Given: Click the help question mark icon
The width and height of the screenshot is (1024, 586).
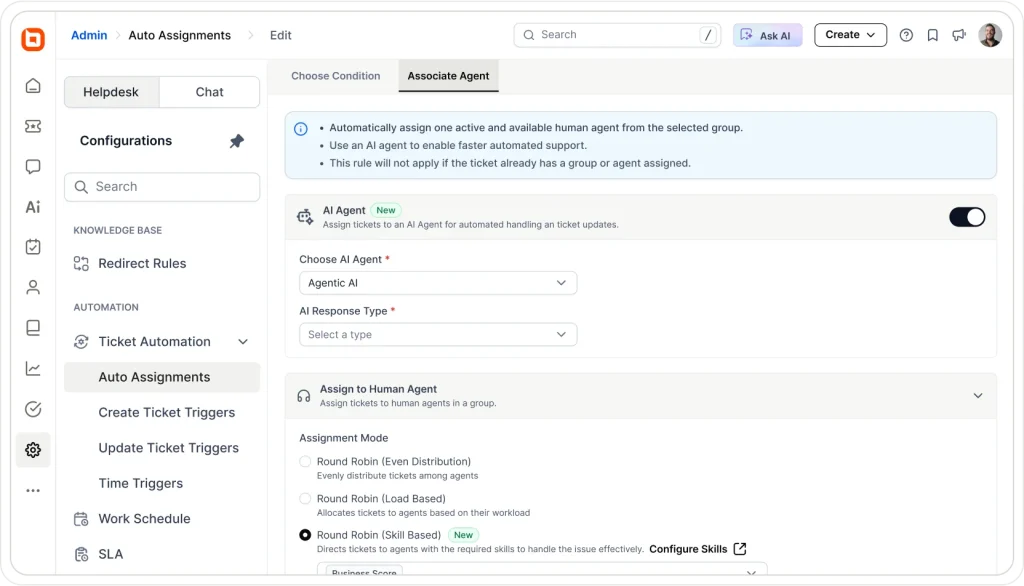Looking at the screenshot, I should [x=906, y=35].
